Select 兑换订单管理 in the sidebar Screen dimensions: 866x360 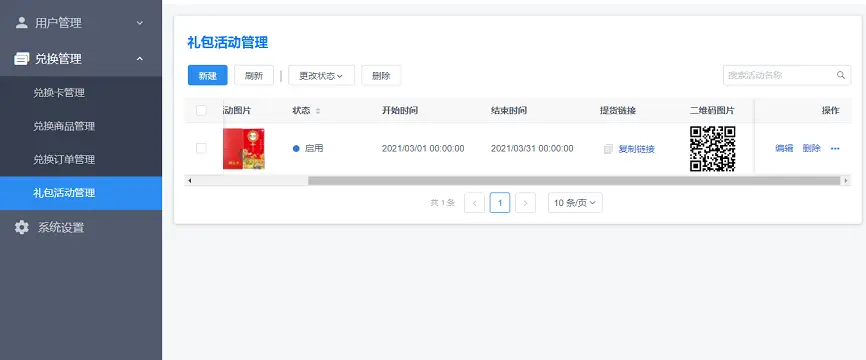coord(81,160)
